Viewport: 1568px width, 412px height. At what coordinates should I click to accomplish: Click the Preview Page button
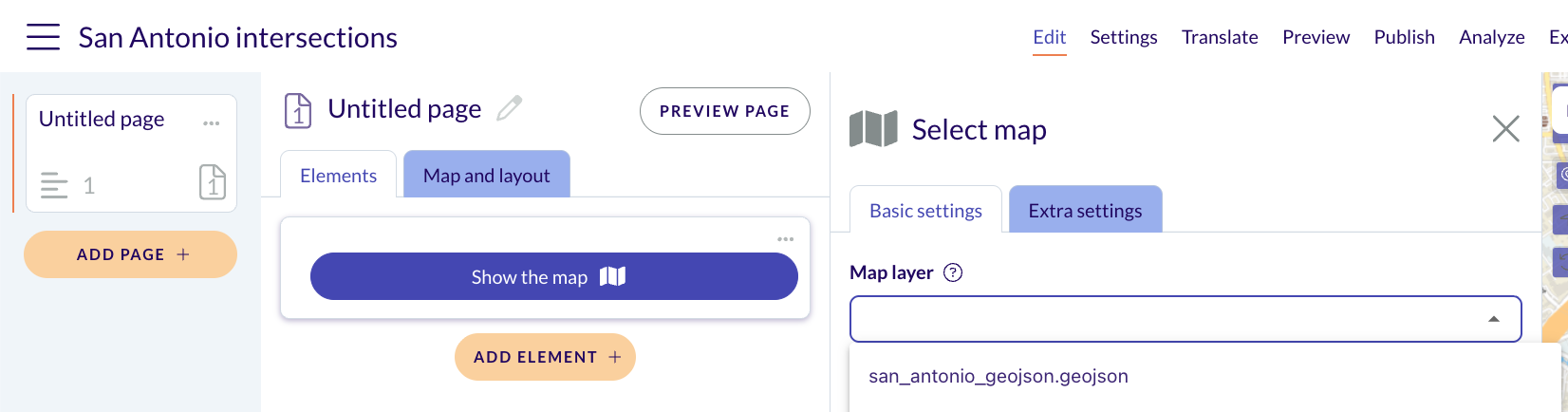point(725,111)
